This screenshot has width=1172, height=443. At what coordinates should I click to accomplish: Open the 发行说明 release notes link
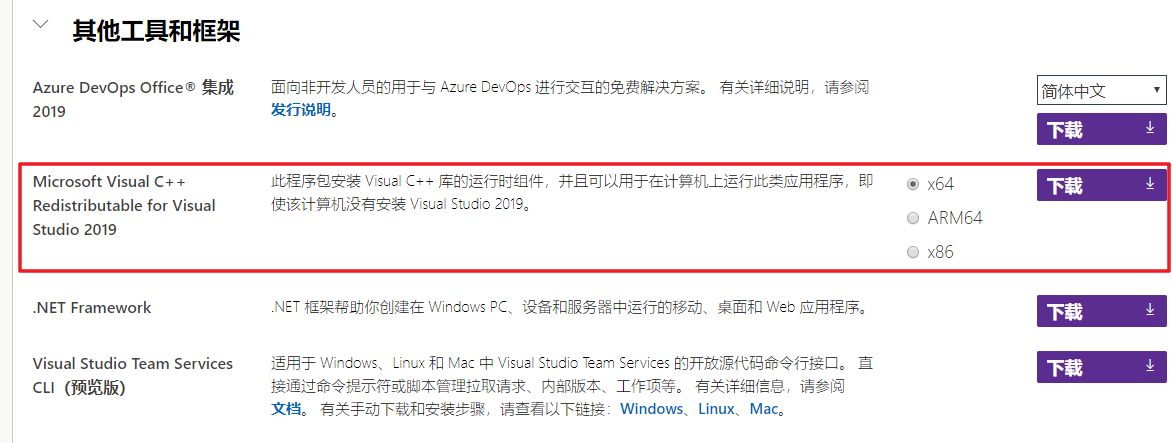click(x=300, y=110)
